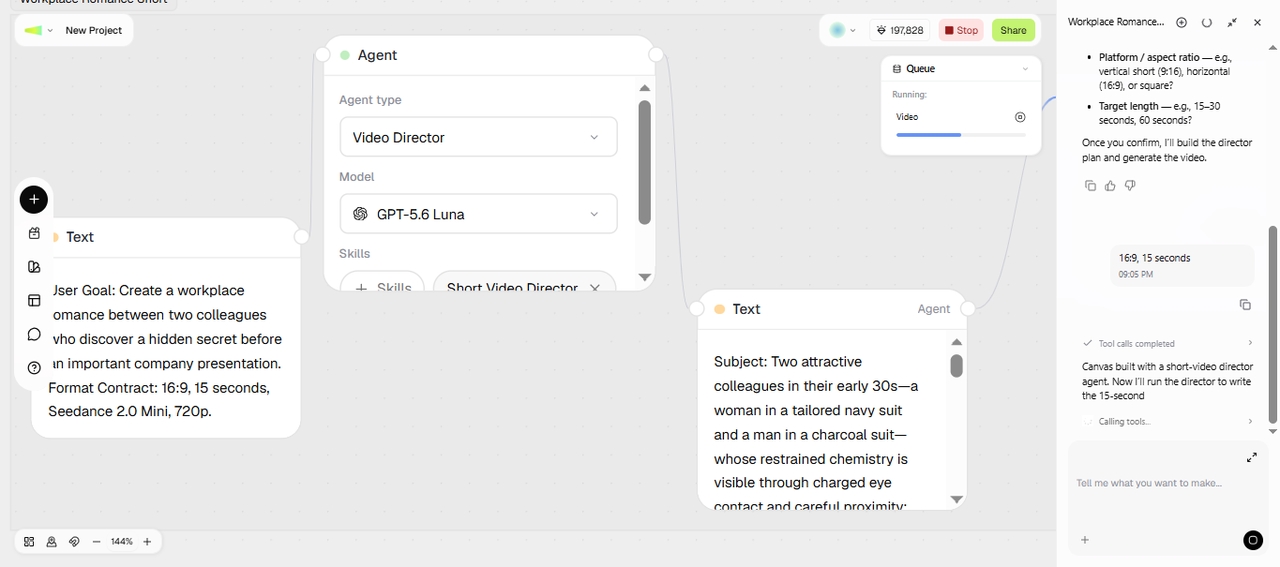The image size is (1280, 567).
Task: Remove the Short Video Director skill tag
Action: tap(595, 287)
